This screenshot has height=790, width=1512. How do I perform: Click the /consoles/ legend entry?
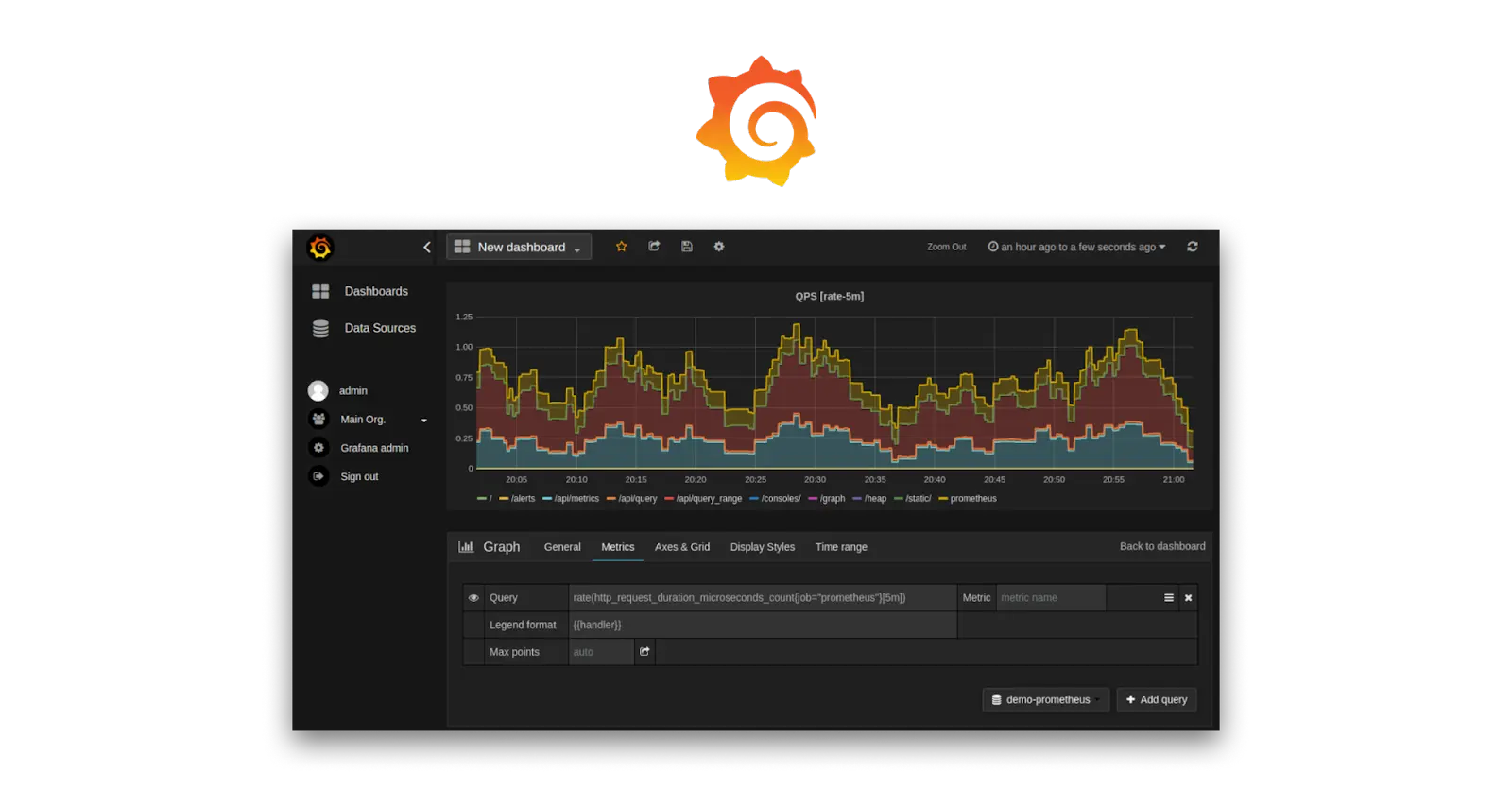[776, 499]
